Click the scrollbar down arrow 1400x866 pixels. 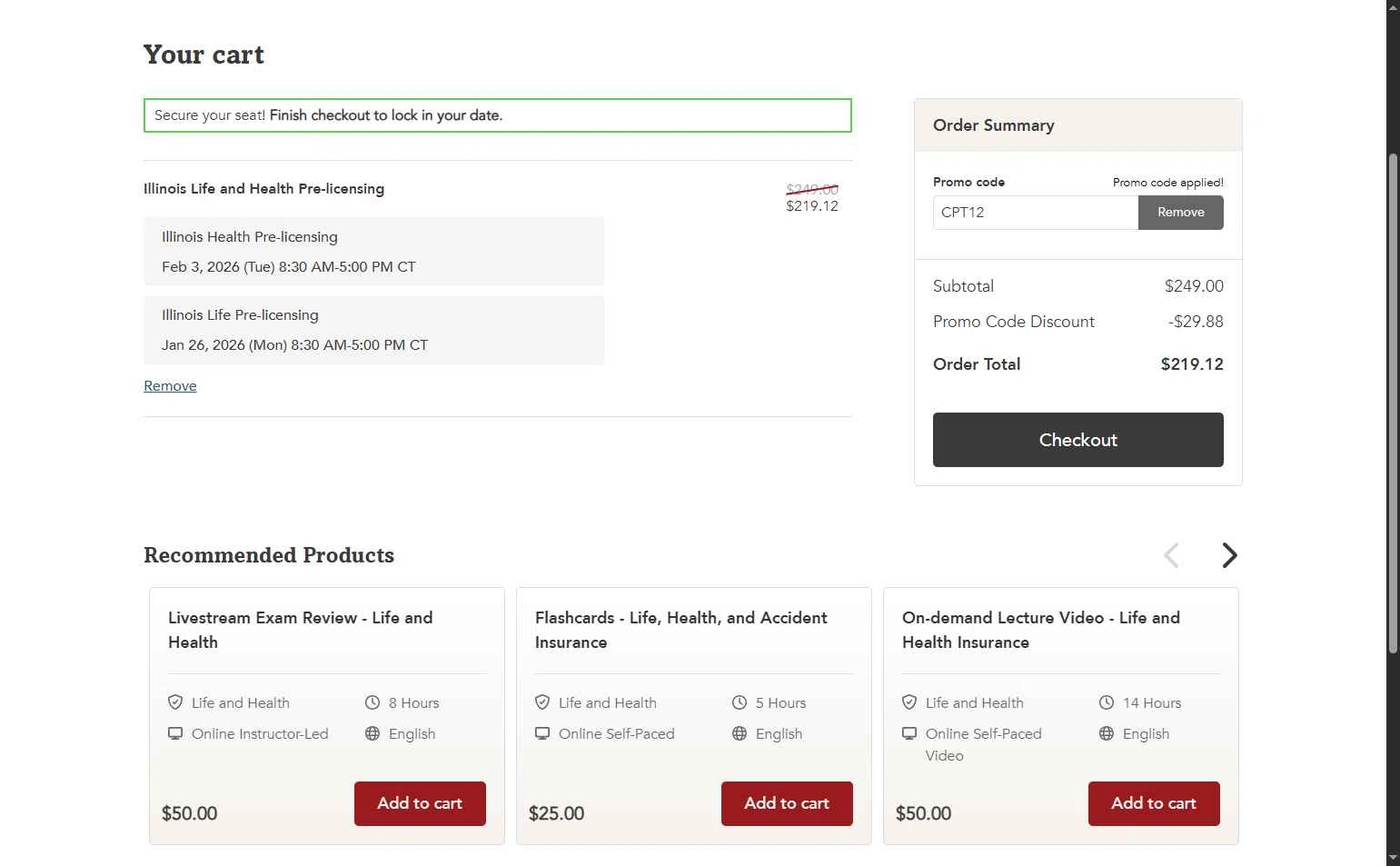1393,859
